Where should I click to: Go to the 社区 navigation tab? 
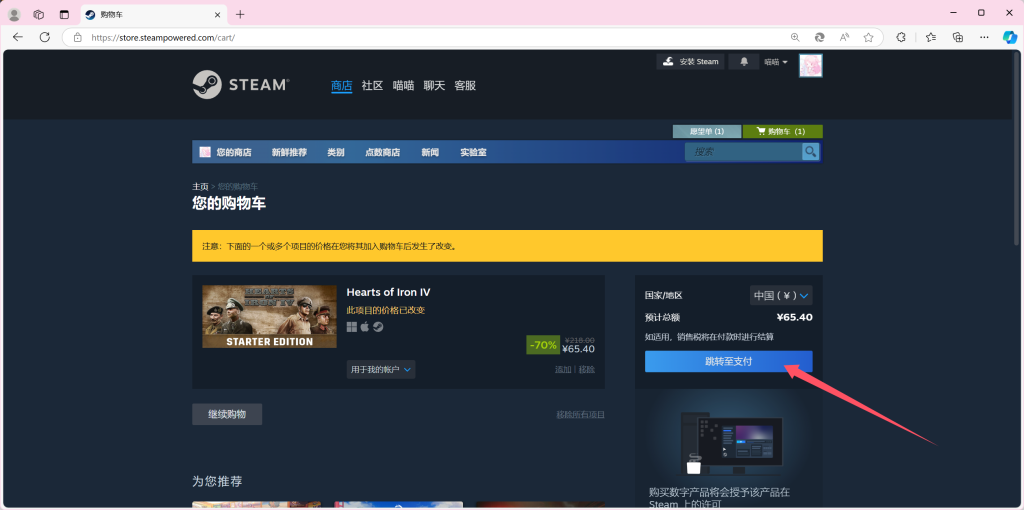372,86
